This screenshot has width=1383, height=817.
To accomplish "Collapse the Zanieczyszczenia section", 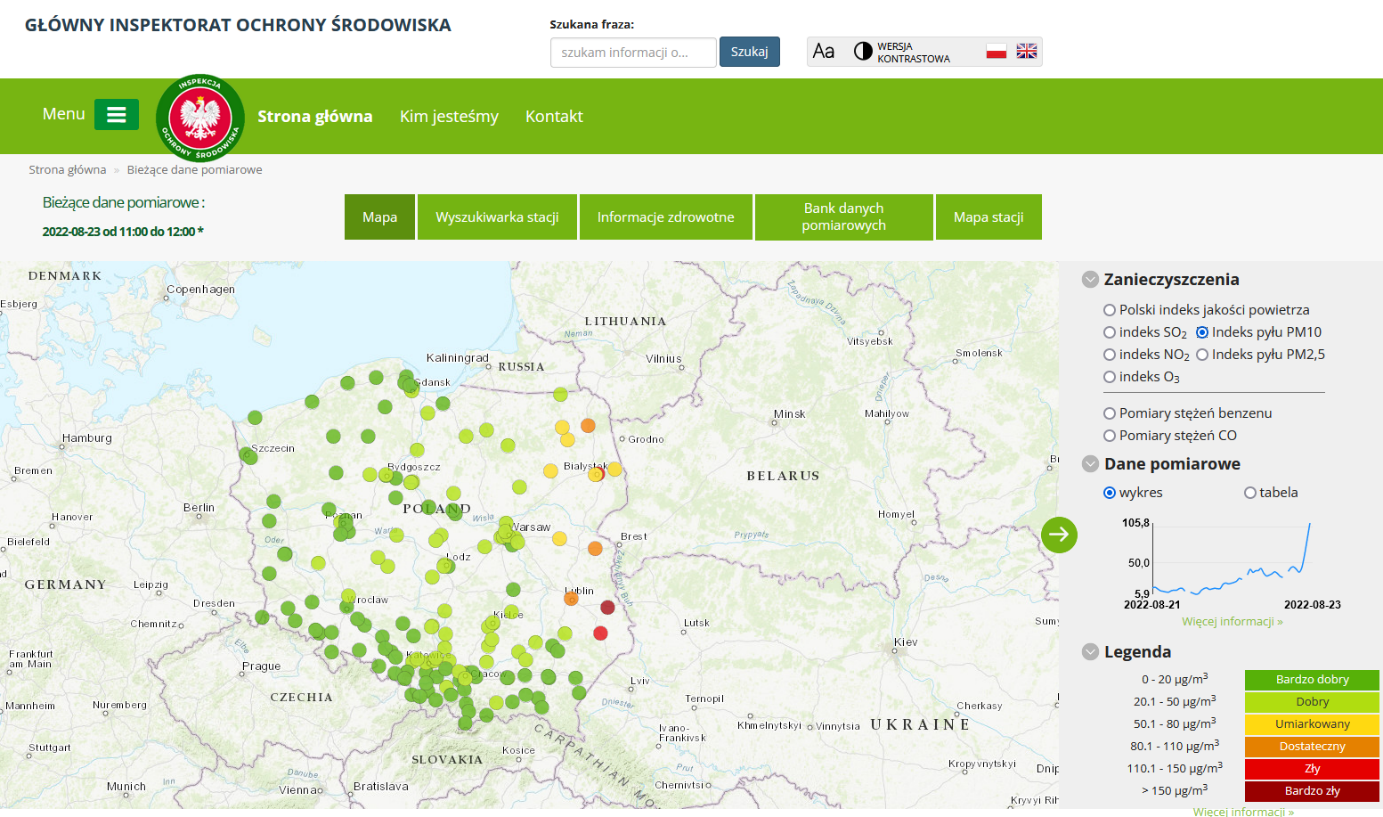I will click(1090, 280).
